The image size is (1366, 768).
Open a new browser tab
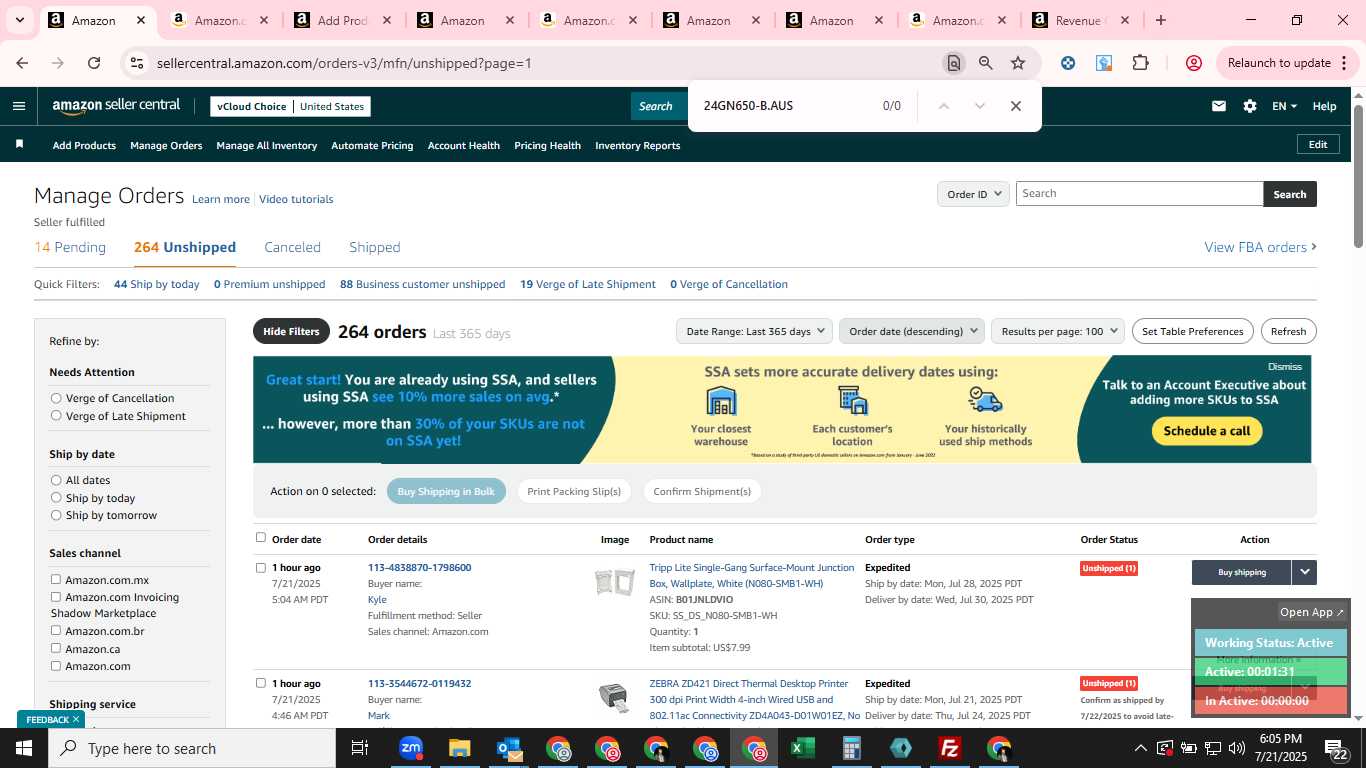[1160, 20]
